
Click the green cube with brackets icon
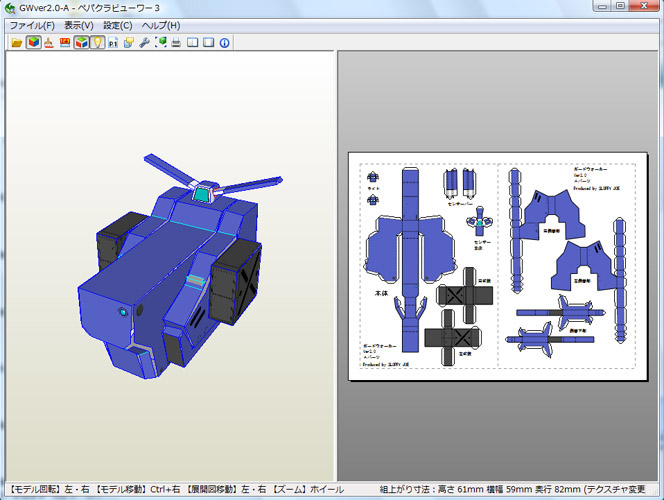[x=161, y=43]
